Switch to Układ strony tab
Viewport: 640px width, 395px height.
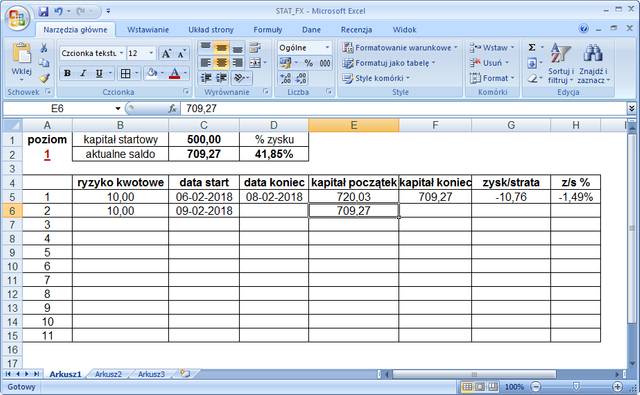(211, 30)
